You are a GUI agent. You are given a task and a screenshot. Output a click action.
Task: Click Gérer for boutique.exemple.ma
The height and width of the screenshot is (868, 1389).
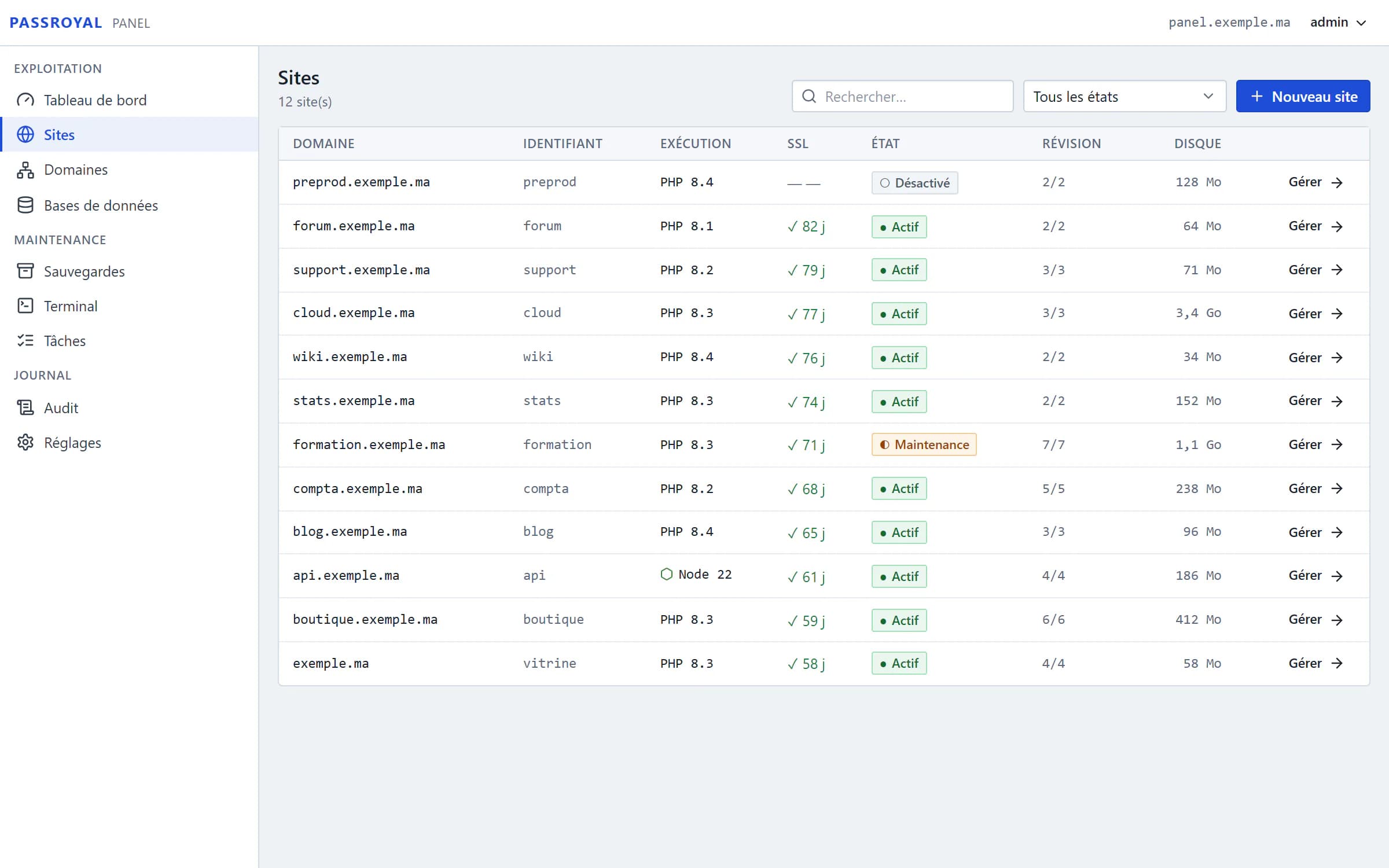(1315, 620)
